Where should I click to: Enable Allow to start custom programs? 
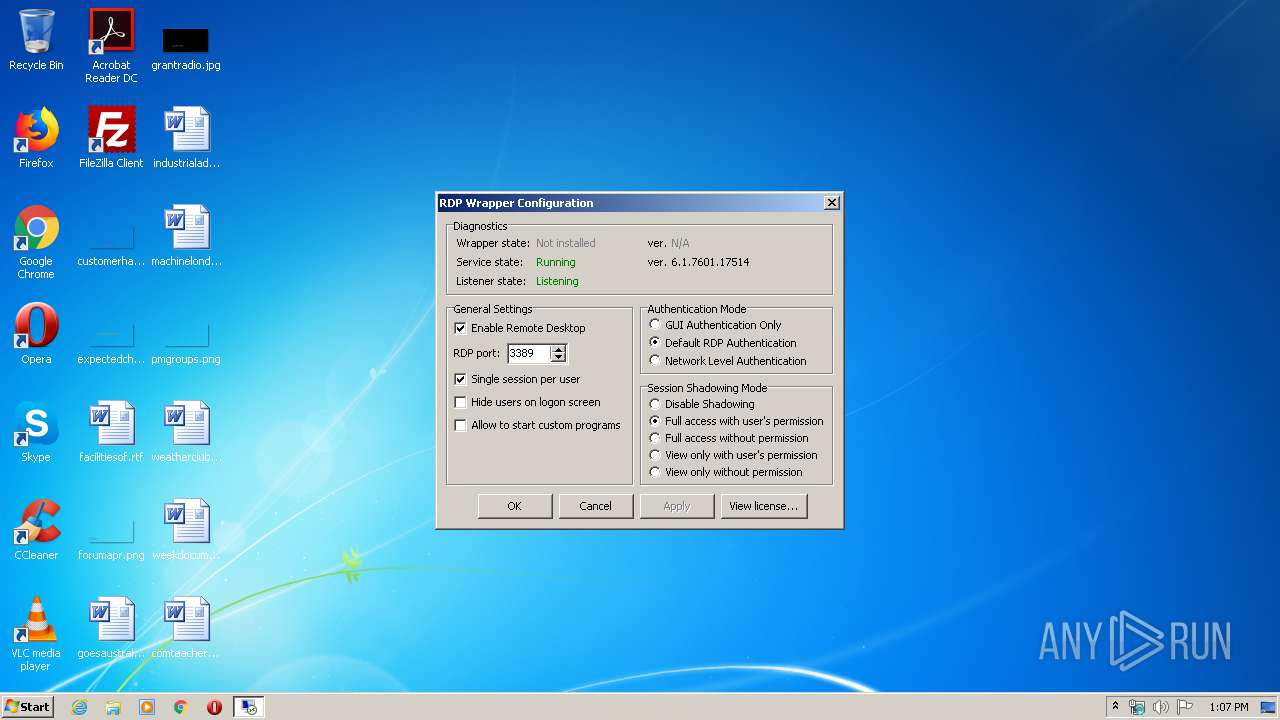pyautogui.click(x=537, y=425)
